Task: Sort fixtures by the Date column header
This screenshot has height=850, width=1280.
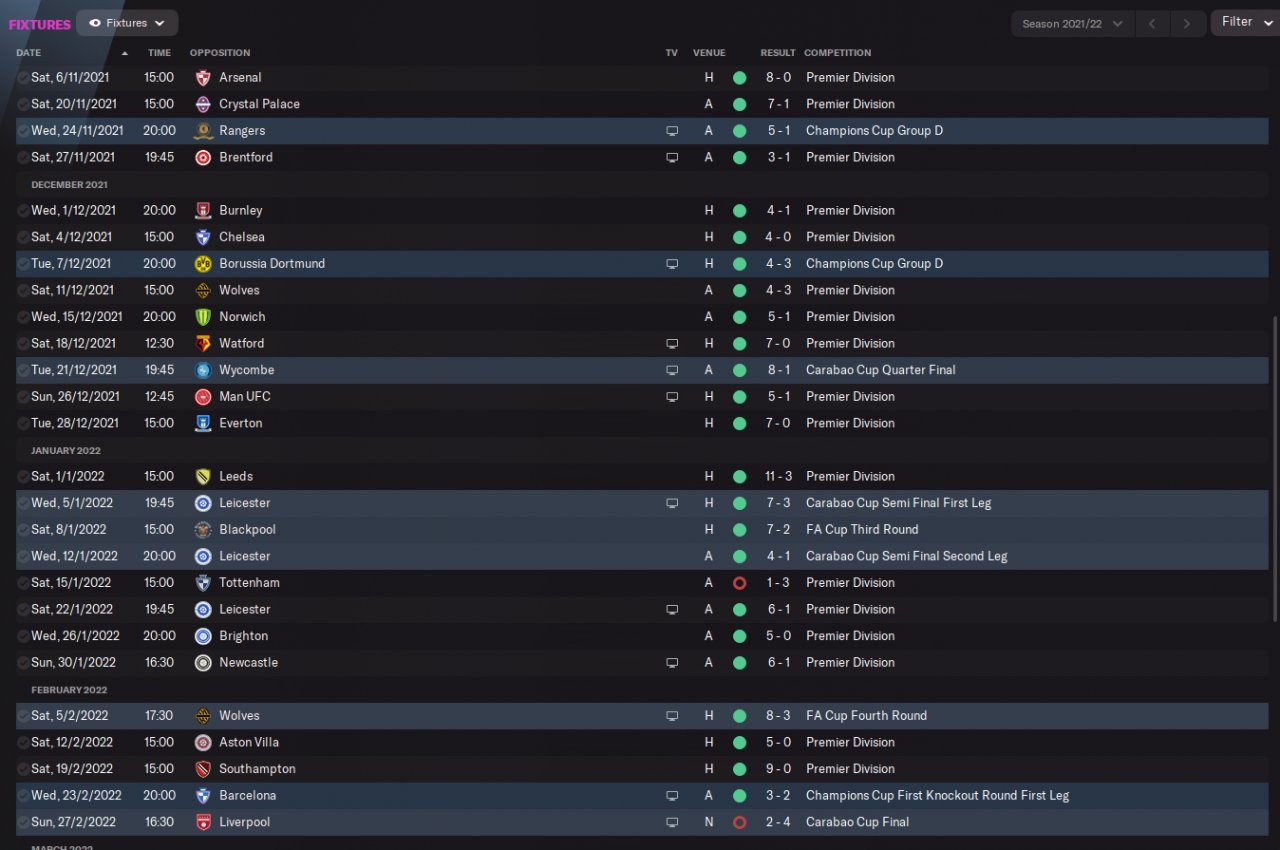Action: pyautogui.click(x=29, y=53)
